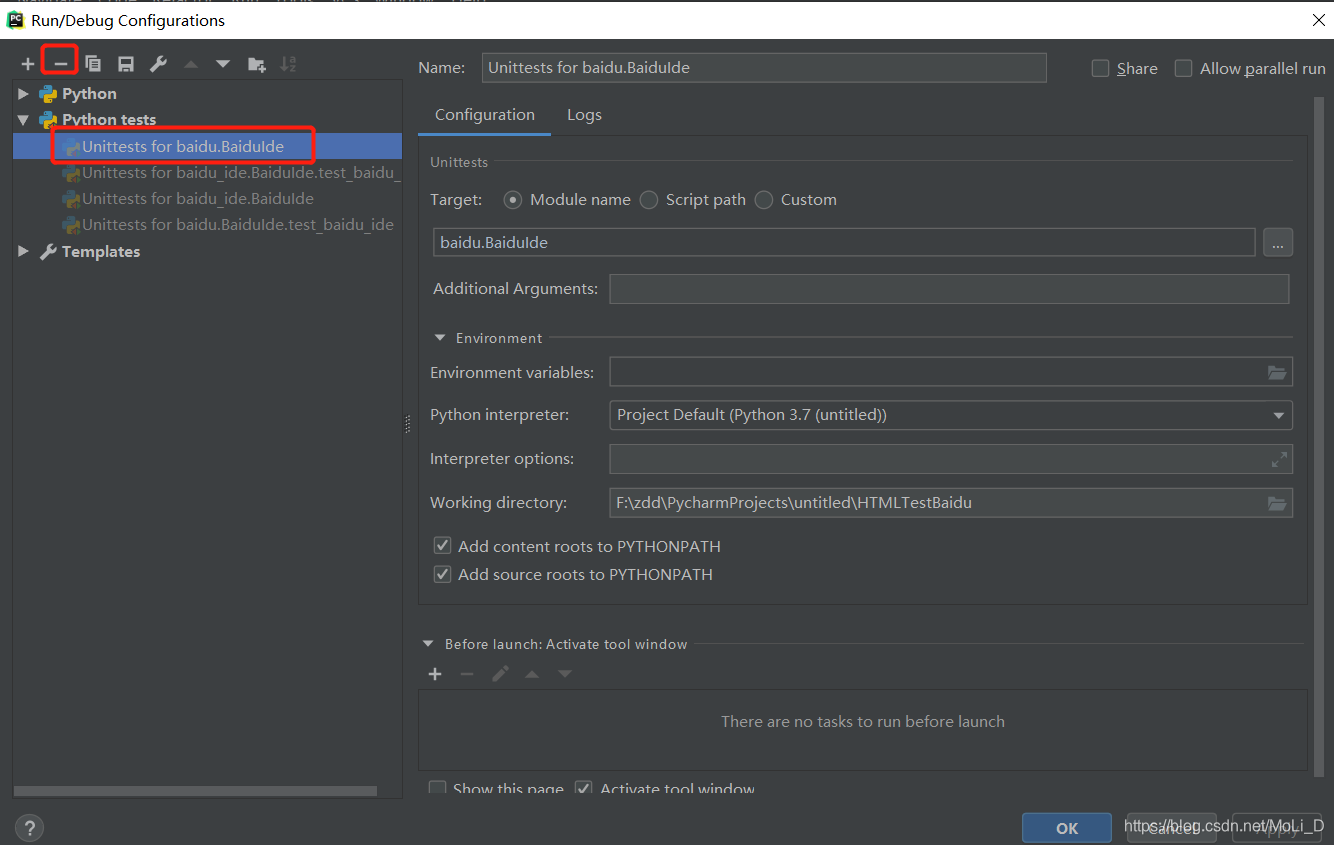Uncheck Add source roots to PYTHONPATH
This screenshot has height=845, width=1334.
pos(442,574)
